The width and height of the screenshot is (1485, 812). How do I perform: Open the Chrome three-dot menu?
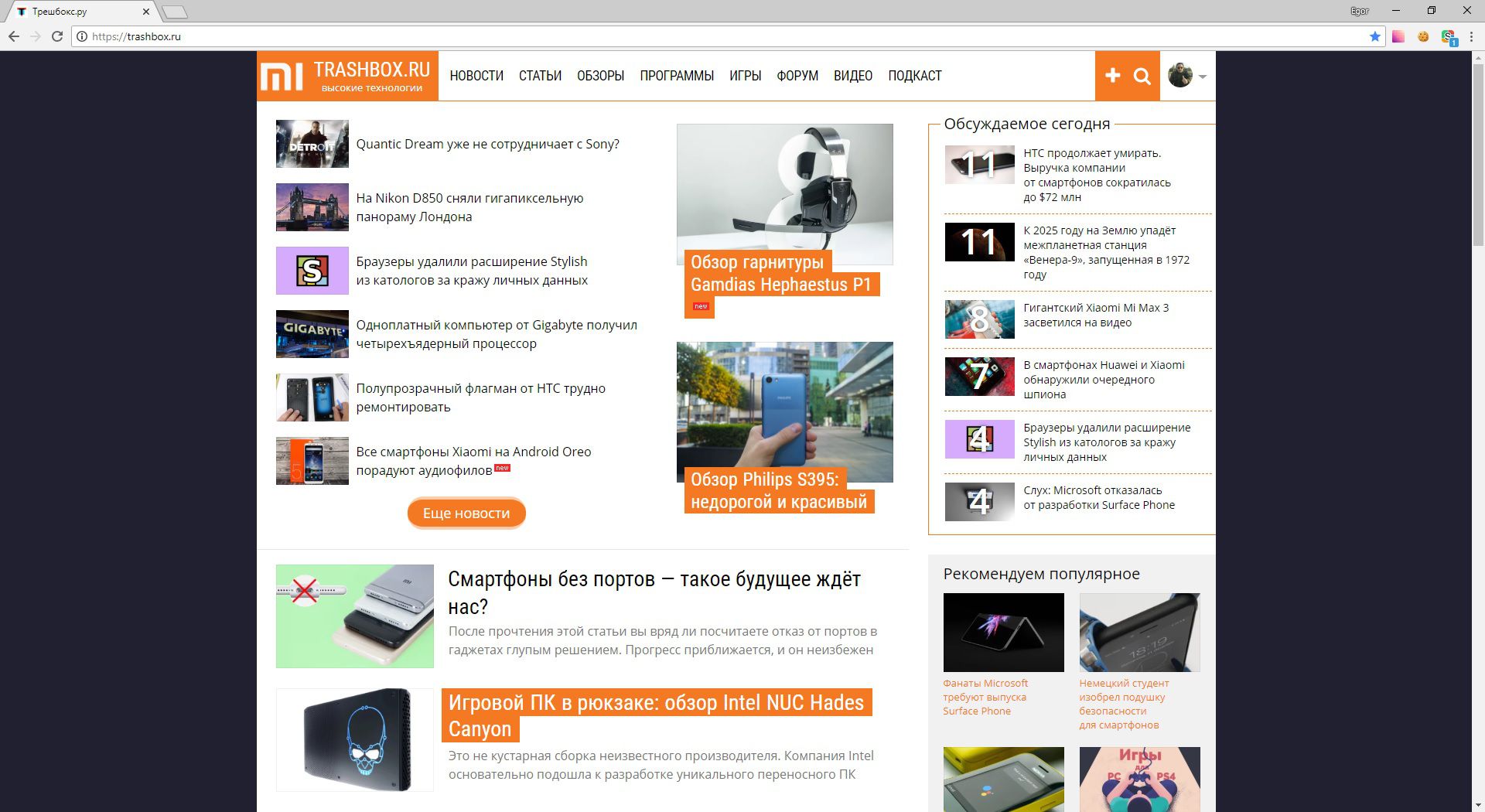1472,36
